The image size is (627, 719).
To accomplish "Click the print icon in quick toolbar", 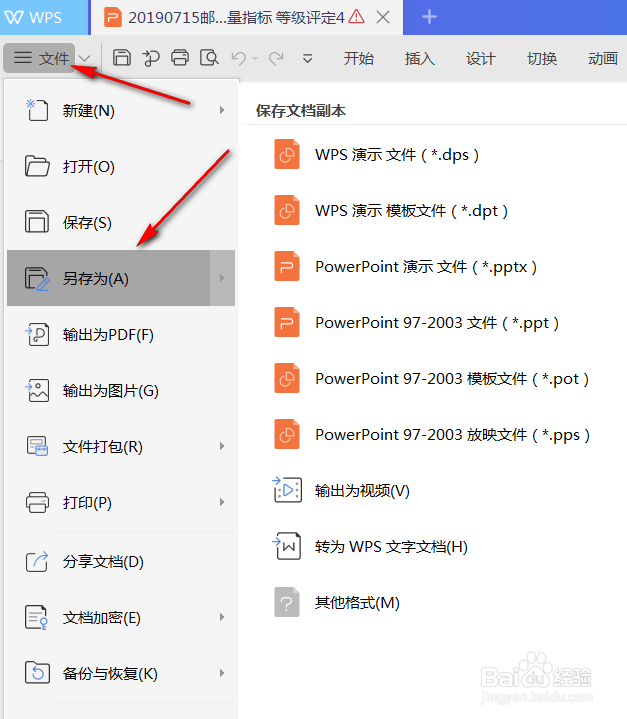I will pyautogui.click(x=180, y=58).
